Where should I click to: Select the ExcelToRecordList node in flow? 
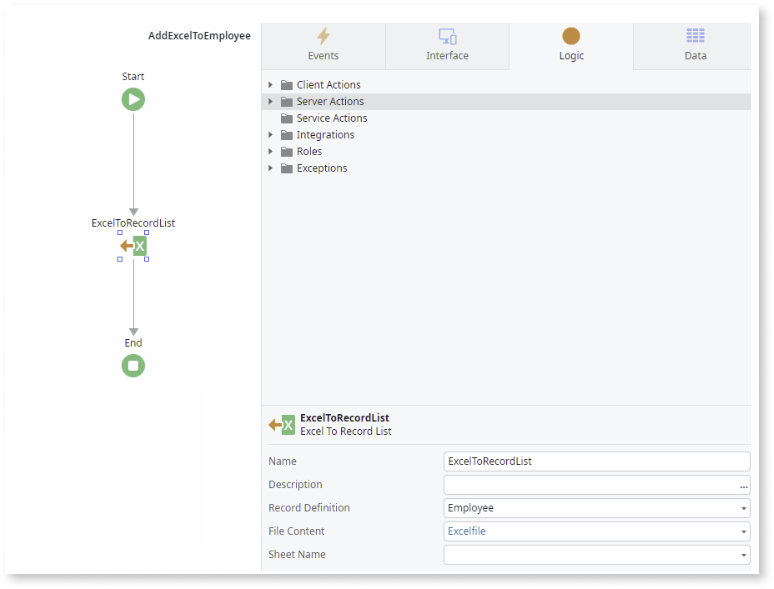click(134, 246)
